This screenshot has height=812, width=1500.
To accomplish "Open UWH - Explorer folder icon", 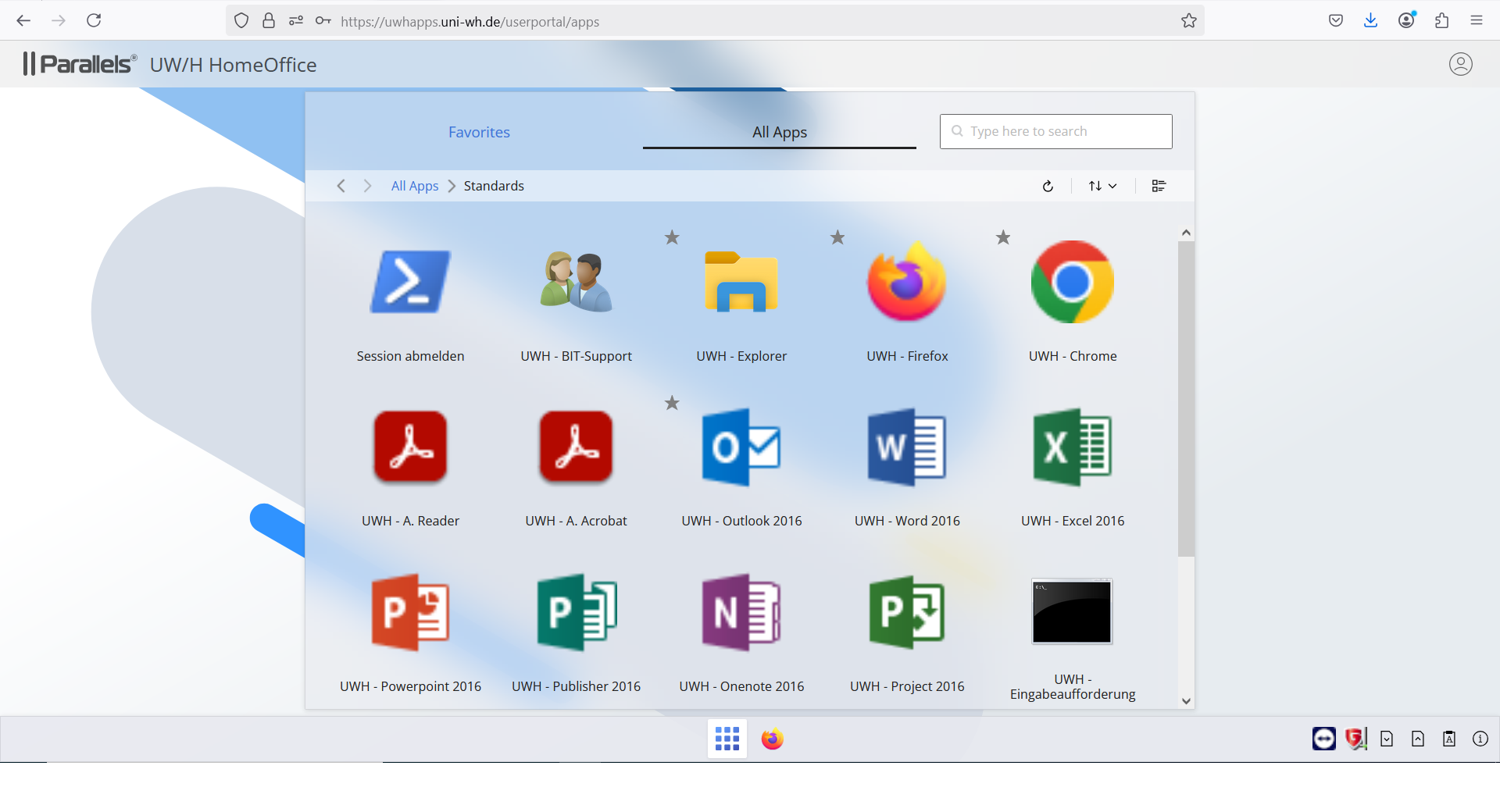I will (x=741, y=282).
